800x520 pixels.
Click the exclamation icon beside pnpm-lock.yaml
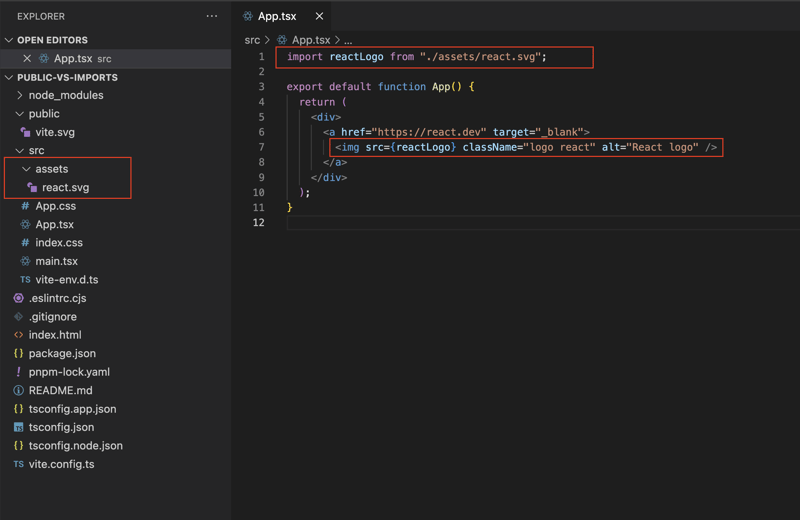(x=18, y=372)
